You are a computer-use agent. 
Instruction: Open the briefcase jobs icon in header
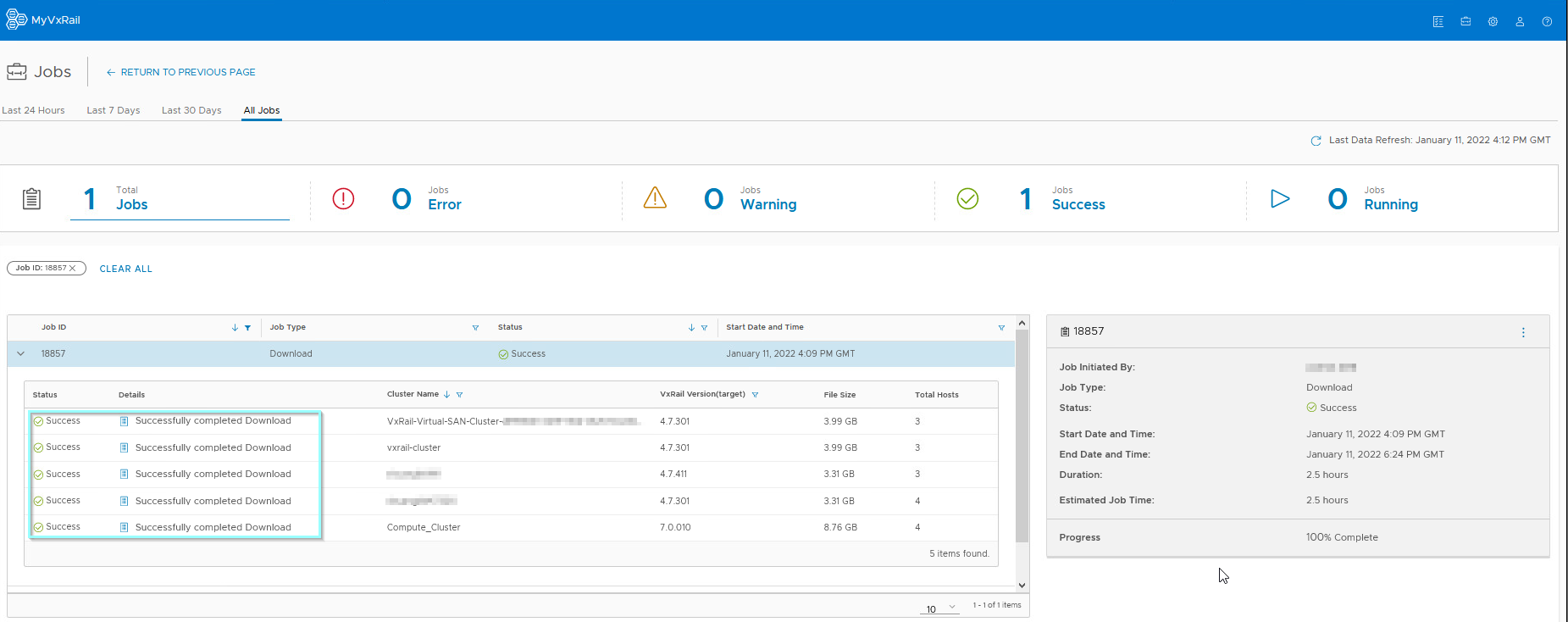point(1465,21)
